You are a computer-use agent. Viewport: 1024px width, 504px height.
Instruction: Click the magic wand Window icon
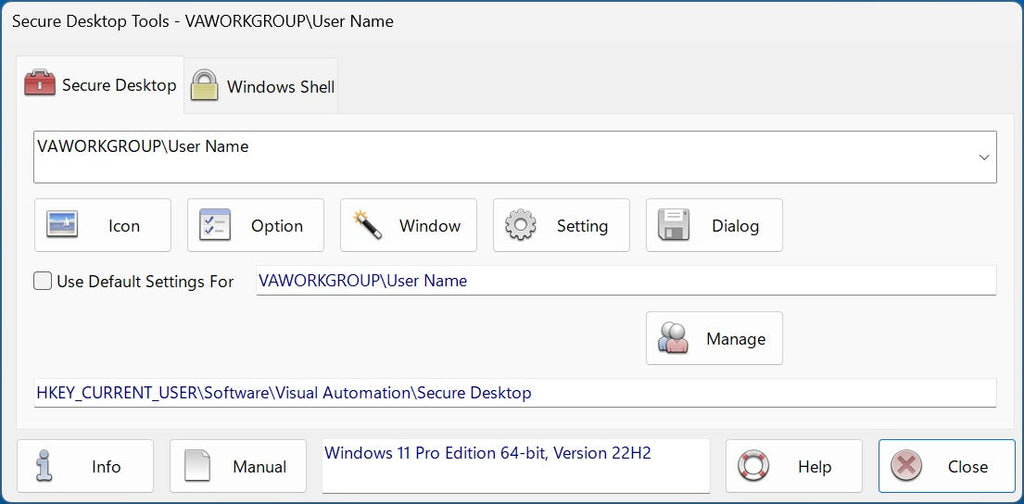tap(368, 225)
